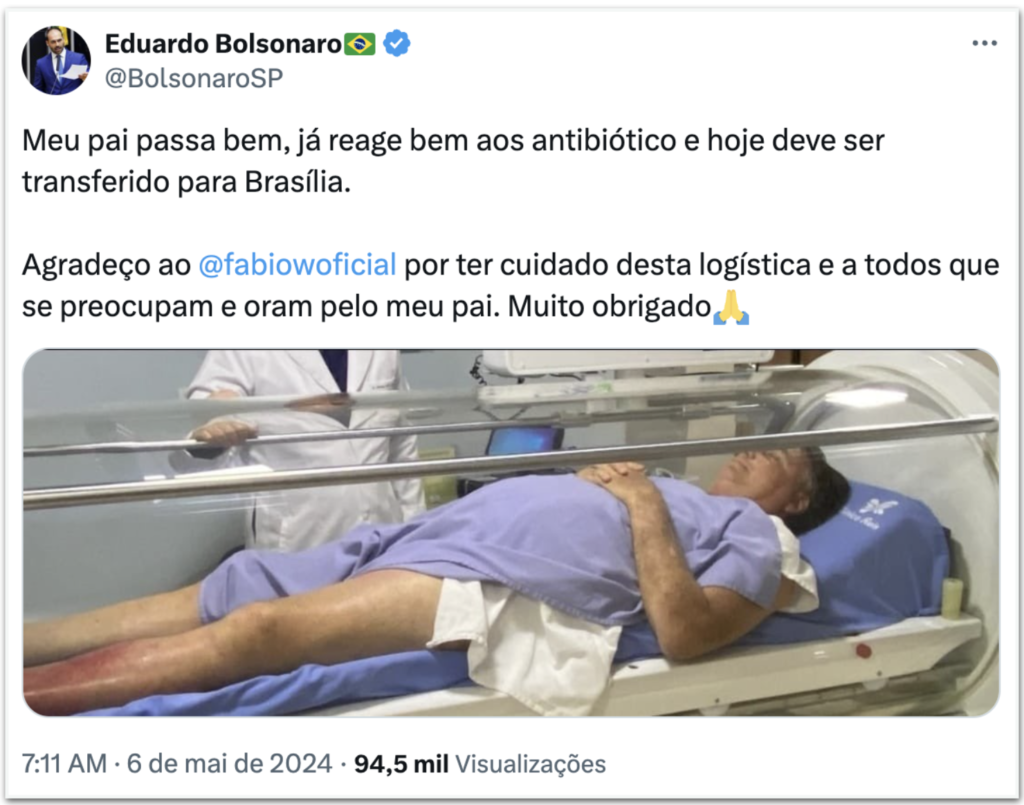Click the "Muito obrigado" text

[609, 307]
